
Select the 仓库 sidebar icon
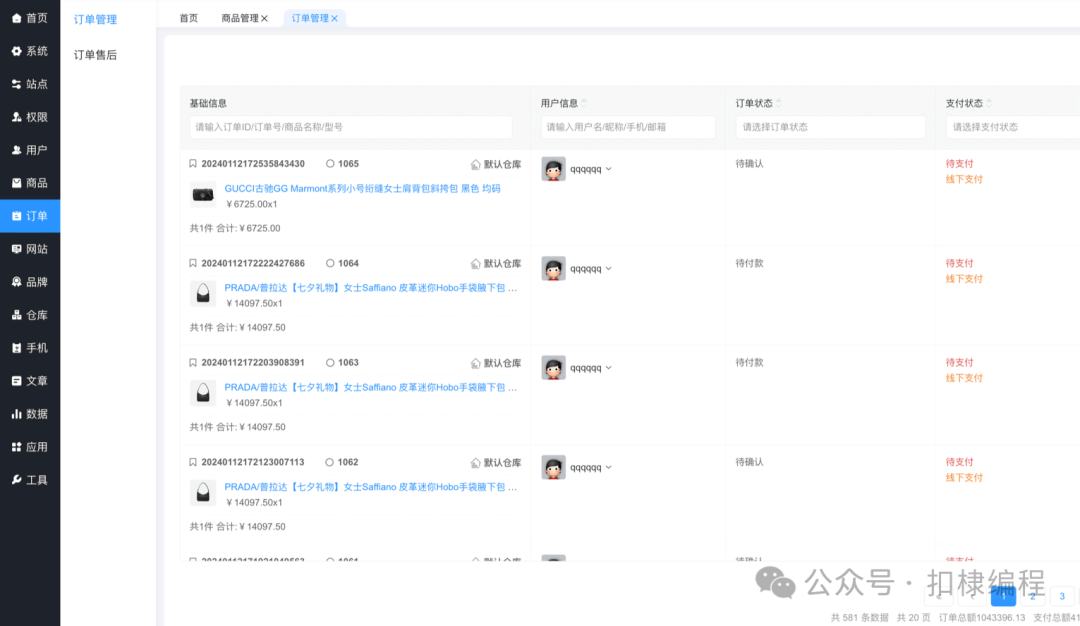click(x=30, y=314)
